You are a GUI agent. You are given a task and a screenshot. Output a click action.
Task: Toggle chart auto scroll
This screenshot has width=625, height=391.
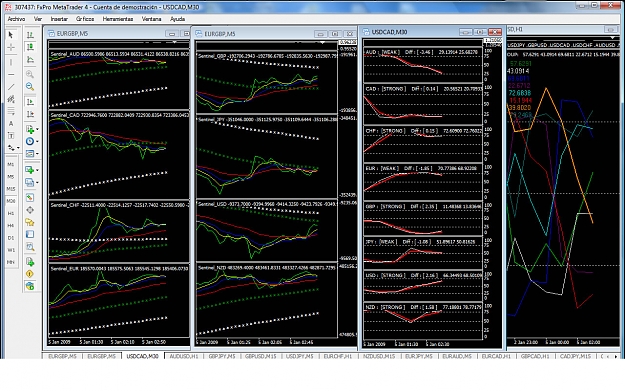point(30,102)
